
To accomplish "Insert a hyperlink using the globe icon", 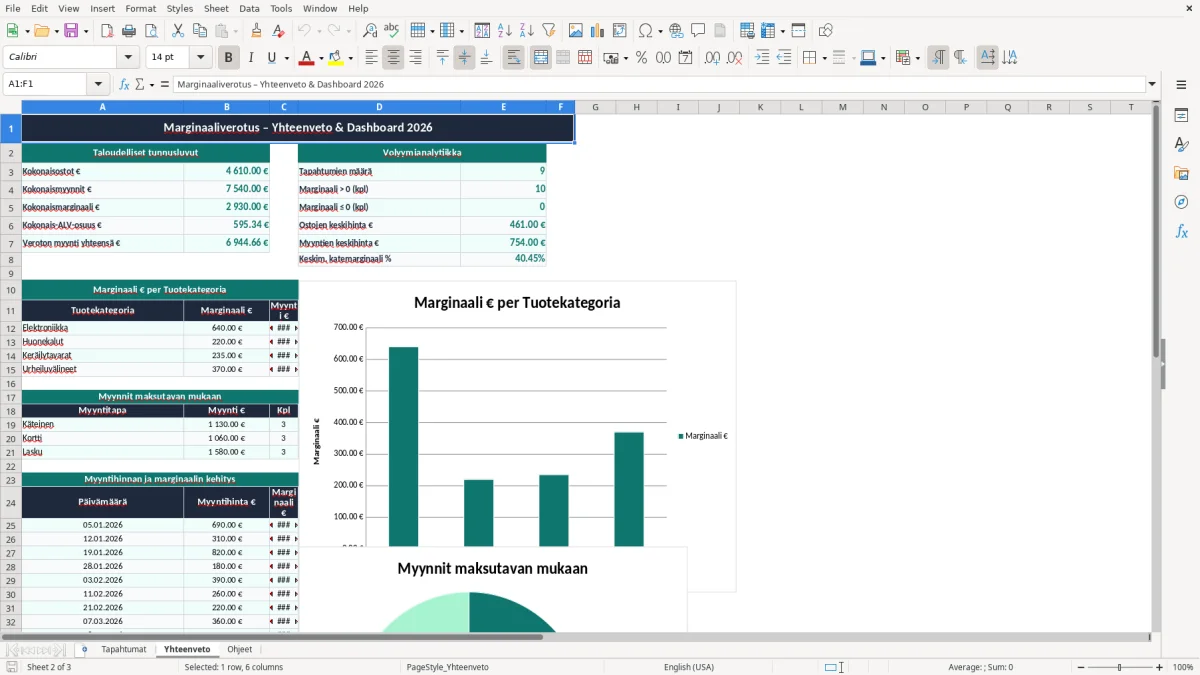I will pos(676,31).
